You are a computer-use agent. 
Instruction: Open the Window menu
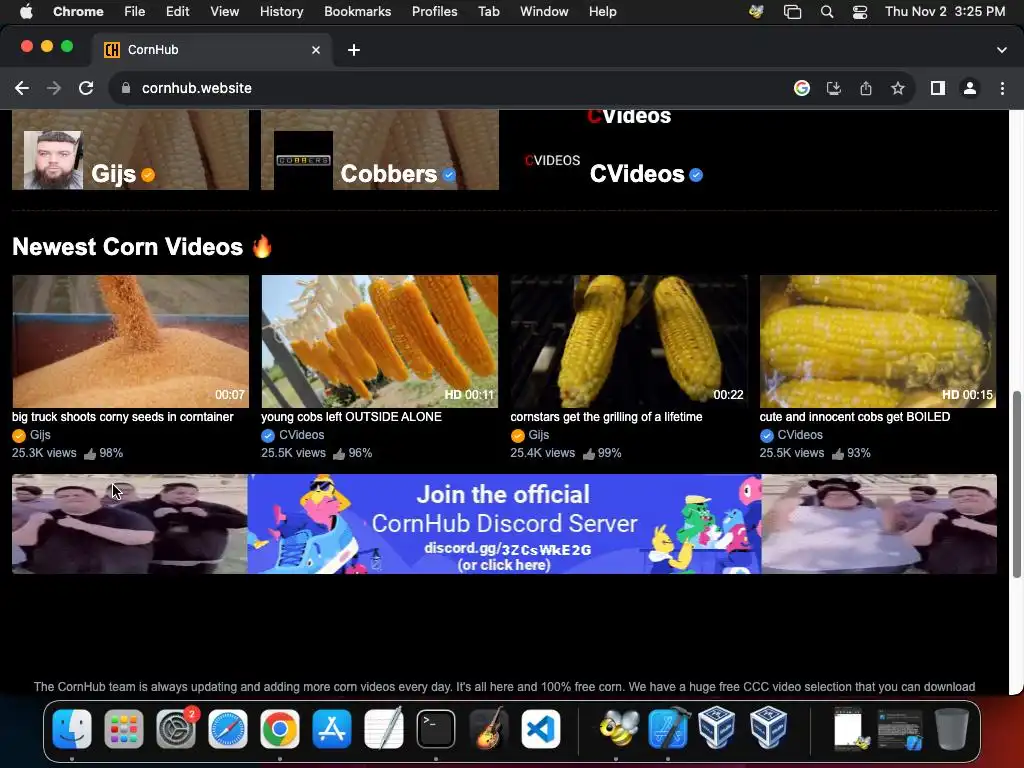click(544, 12)
